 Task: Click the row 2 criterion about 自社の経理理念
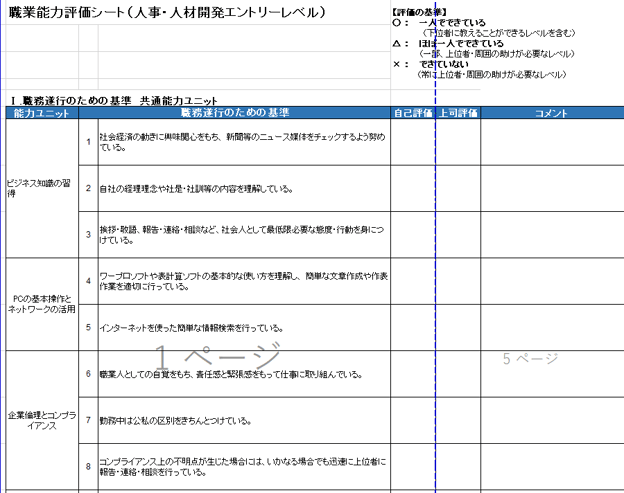(244, 189)
